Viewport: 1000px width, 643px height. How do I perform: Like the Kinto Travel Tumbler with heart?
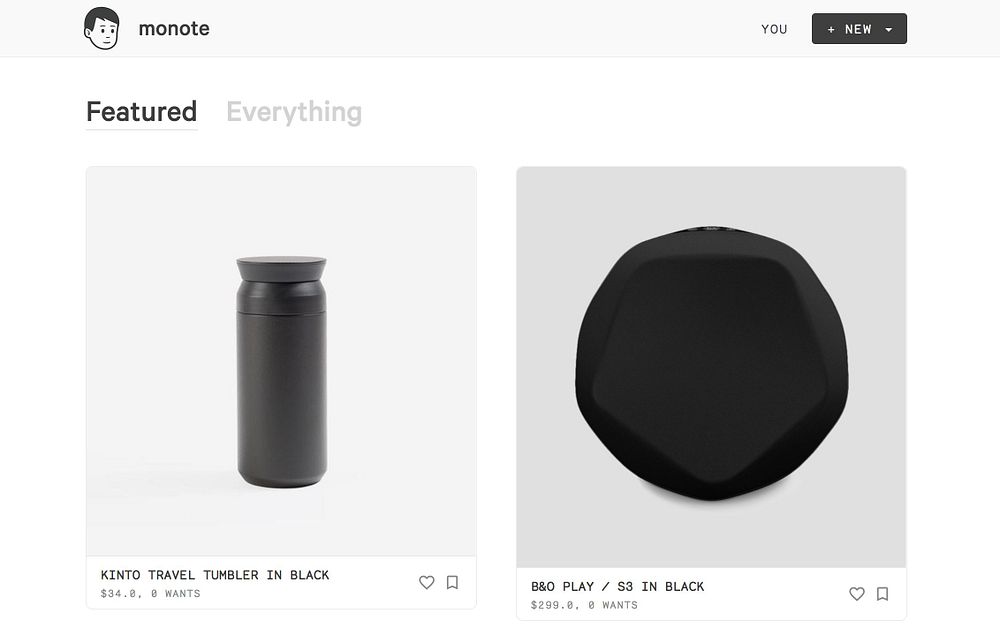click(x=426, y=582)
